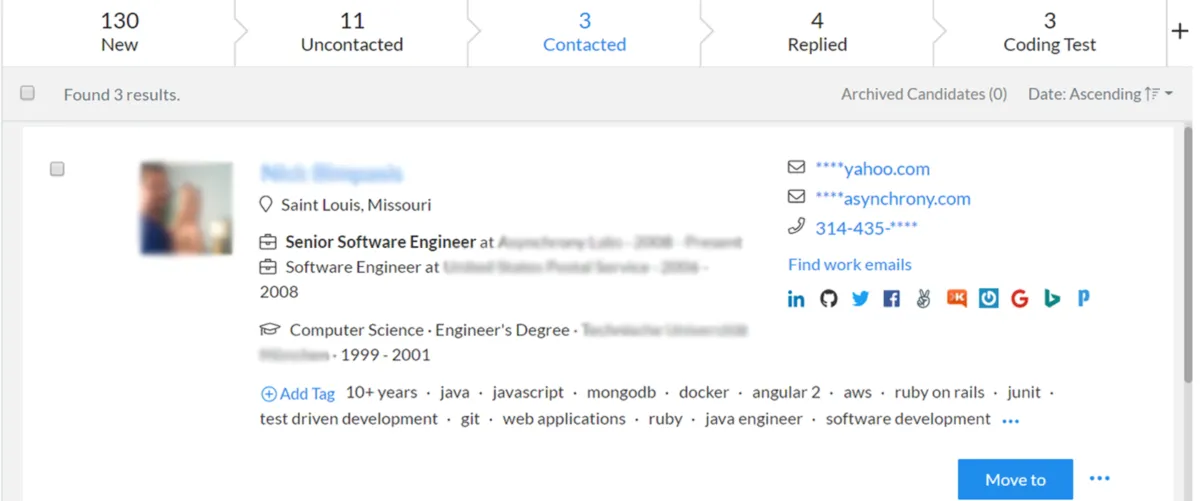Check the candidate's selection checkbox
The image size is (1200, 501).
[57, 169]
